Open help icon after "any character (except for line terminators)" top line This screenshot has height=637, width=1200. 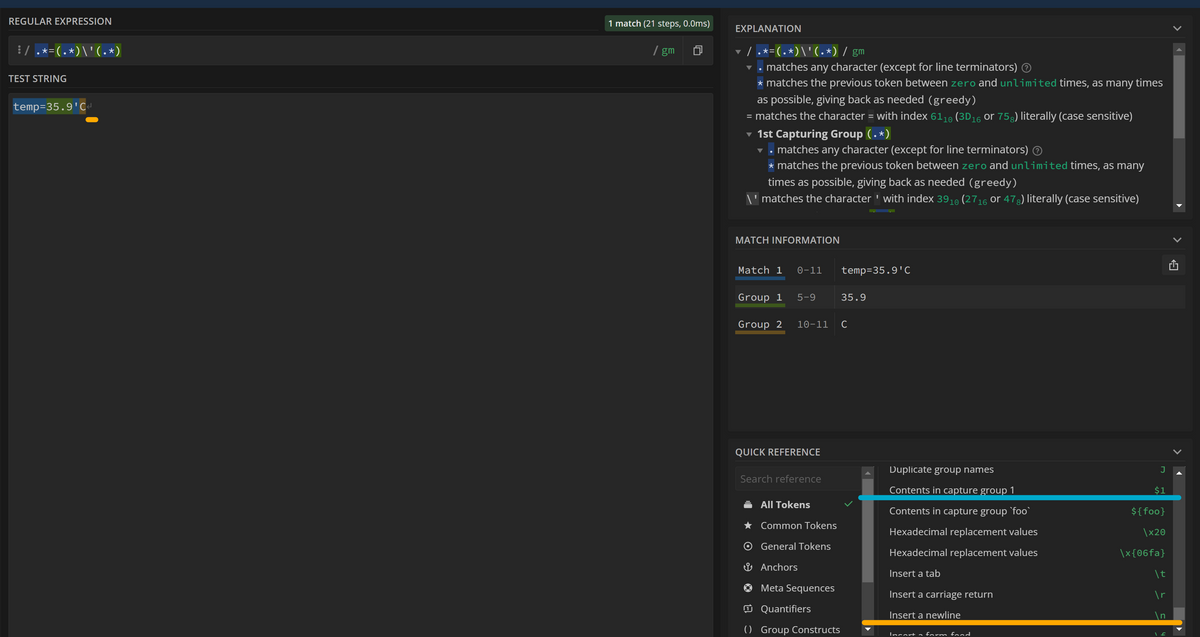tap(1024, 67)
